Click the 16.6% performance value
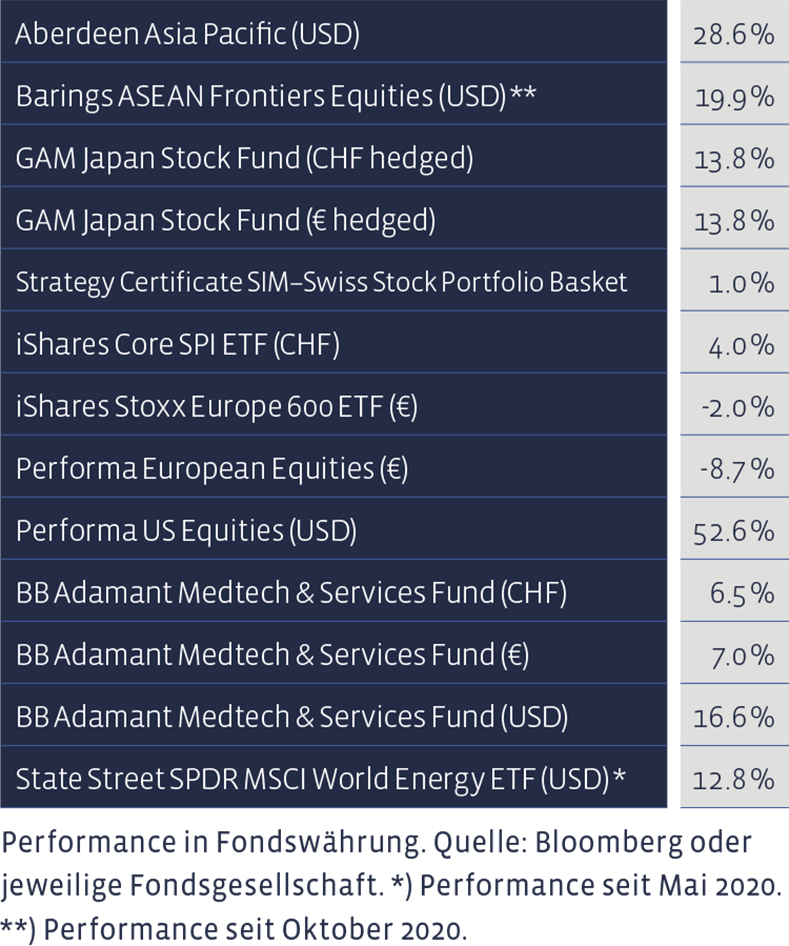This screenshot has width=789, height=946. coord(733,718)
